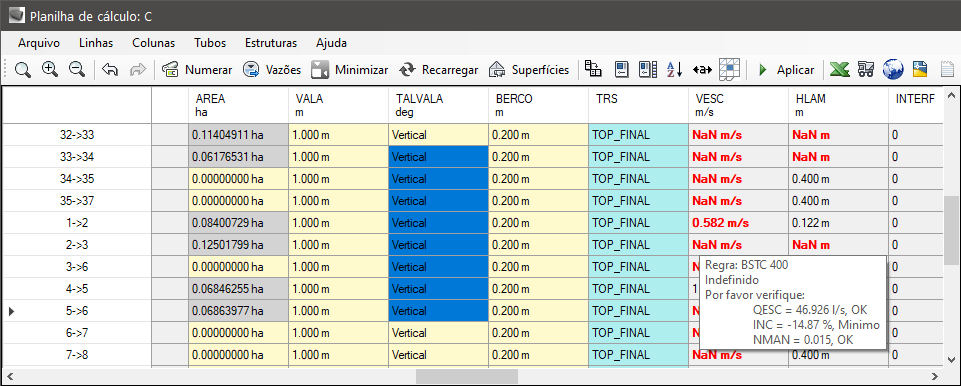961x386 pixels.
Task: Click the dump truck icon
Action: pos(866,70)
